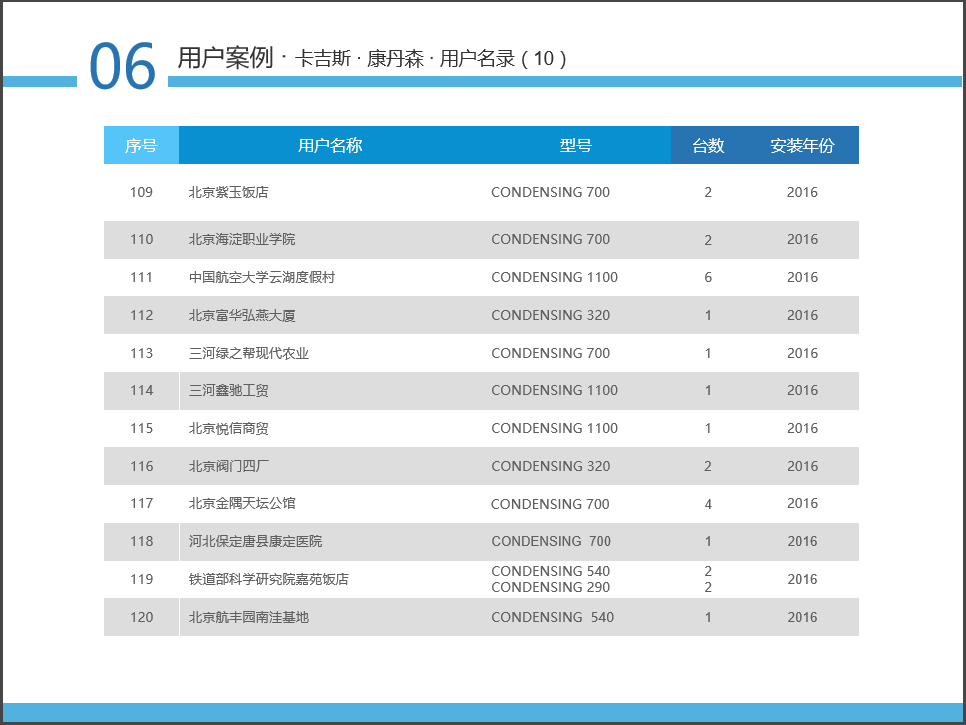Screen dimensions: 966x725
Task: Select row number 117
Action: pyautogui.click(x=141, y=503)
